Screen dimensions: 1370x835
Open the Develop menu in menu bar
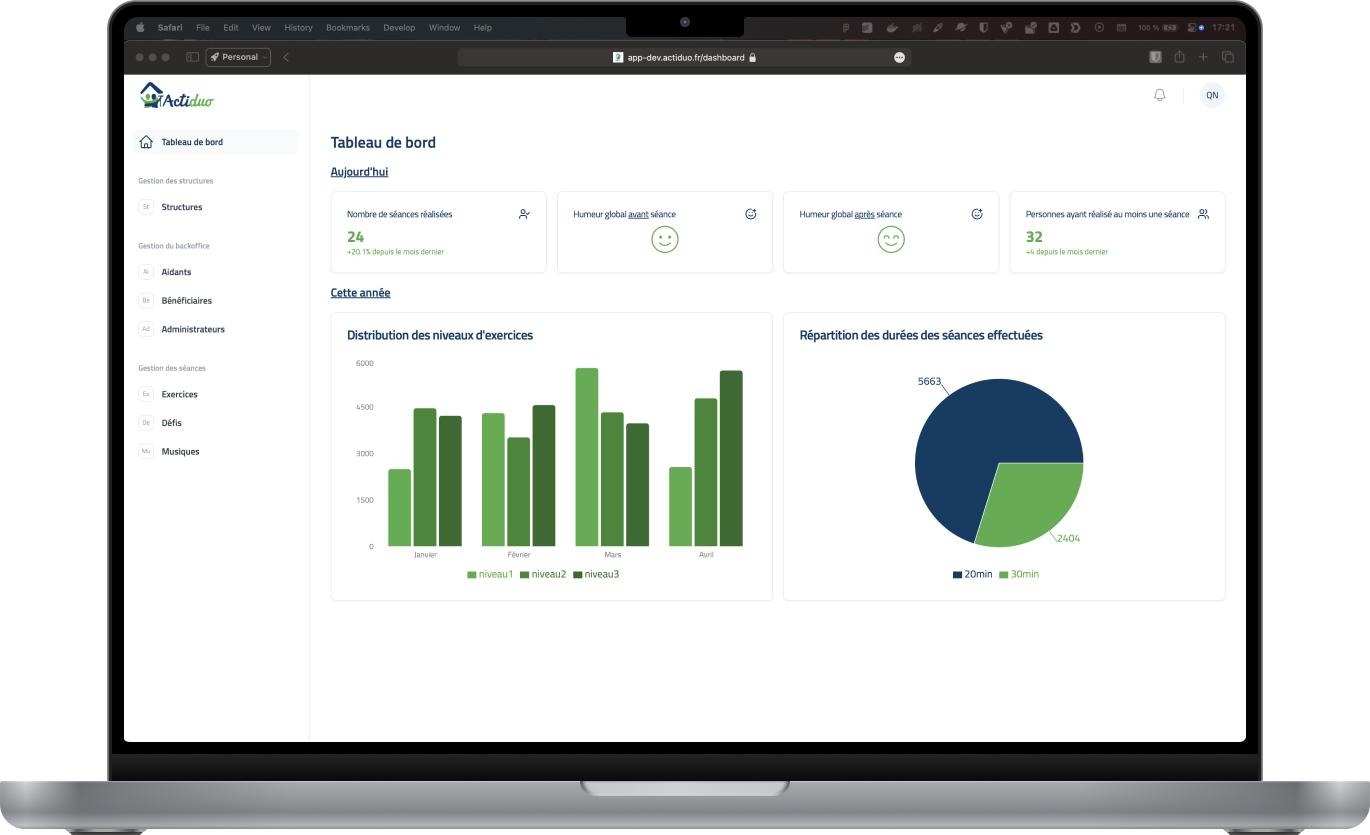pyautogui.click(x=399, y=27)
